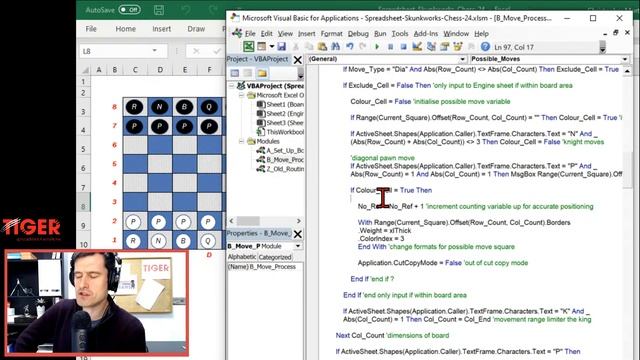640x360 pixels.
Task: Click the (Name) B_Move_Process property field
Action: click(x=265, y=267)
